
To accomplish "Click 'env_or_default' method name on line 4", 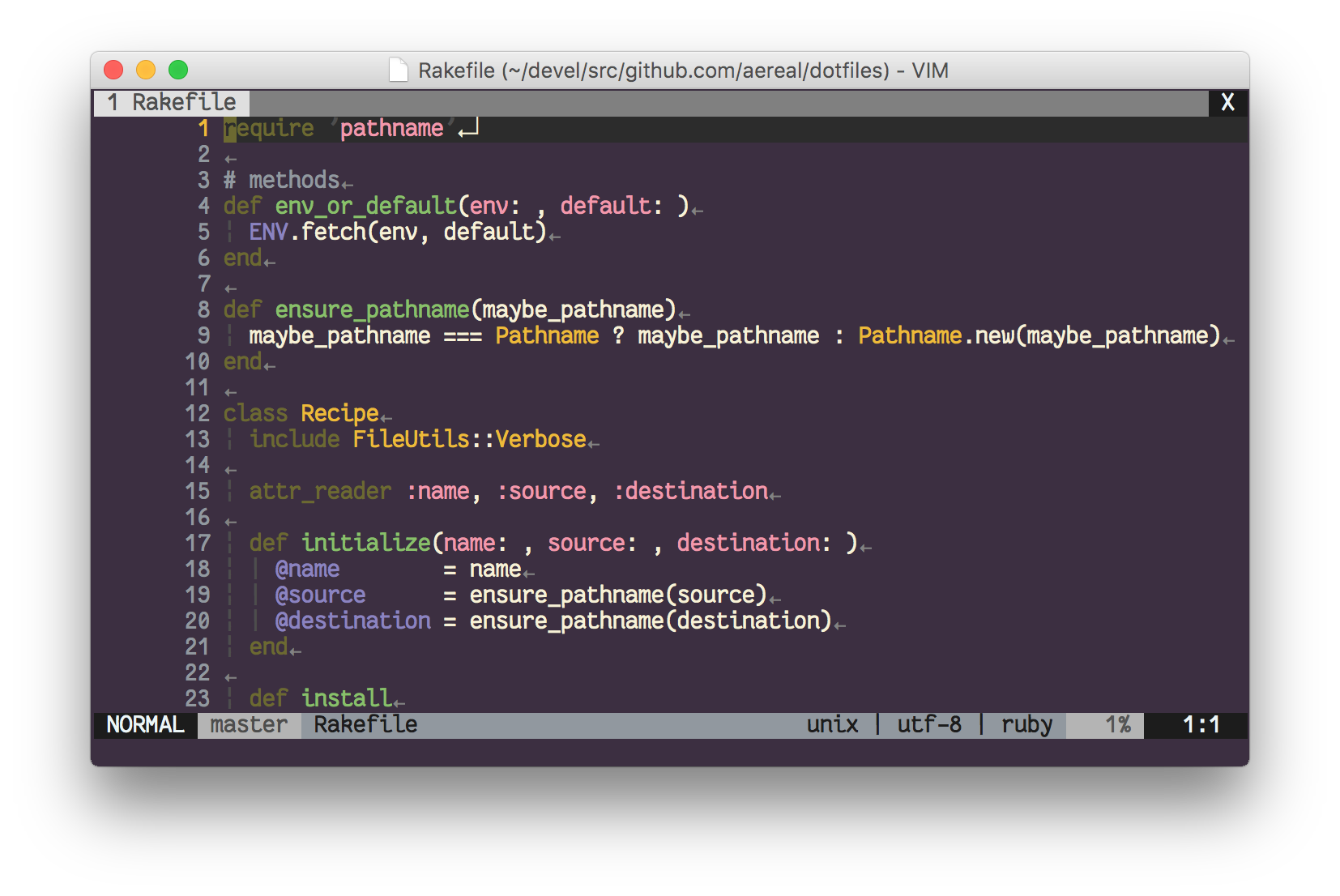I will click(366, 206).
